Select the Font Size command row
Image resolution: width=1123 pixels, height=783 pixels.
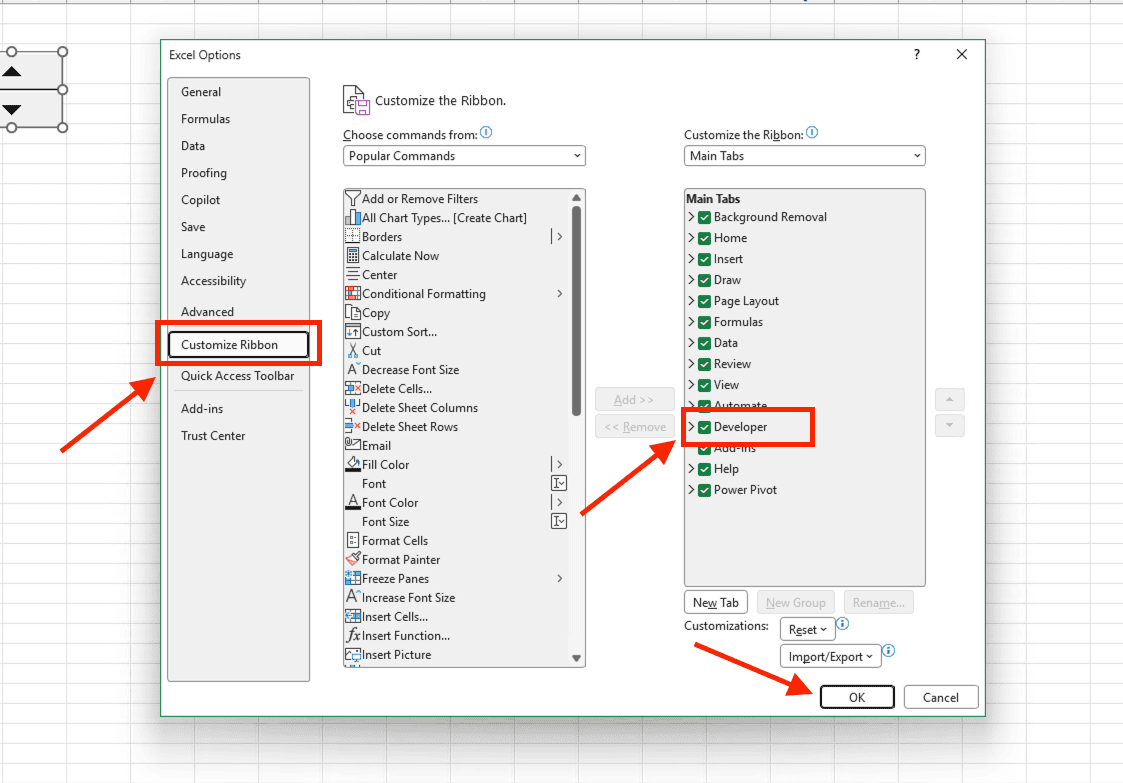[457, 522]
